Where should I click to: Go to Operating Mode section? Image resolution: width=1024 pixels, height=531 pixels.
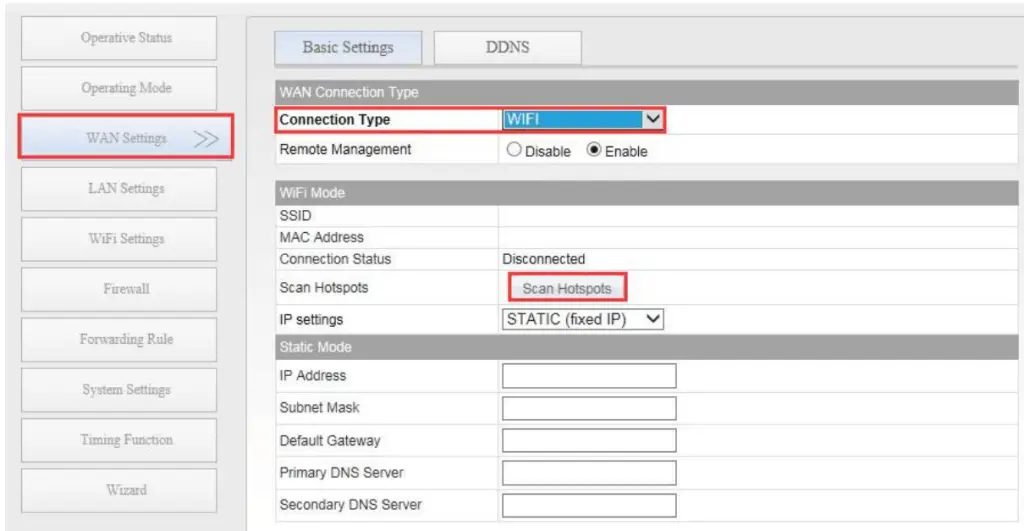point(126,88)
